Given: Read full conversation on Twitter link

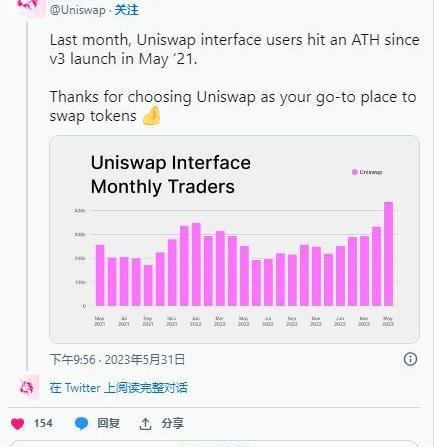Looking at the screenshot, I should [119, 388].
